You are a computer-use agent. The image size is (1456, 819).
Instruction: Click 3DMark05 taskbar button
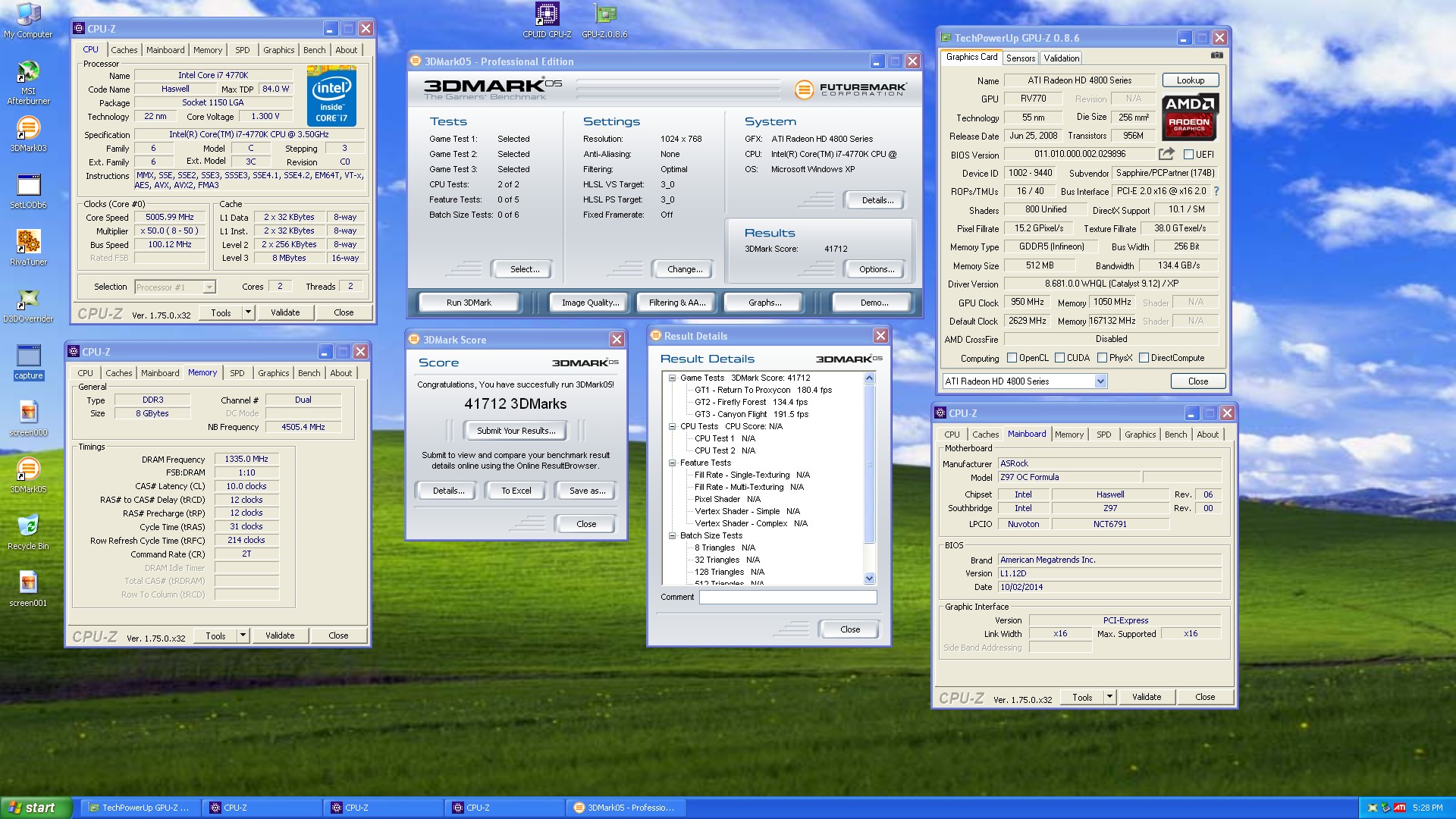626,808
